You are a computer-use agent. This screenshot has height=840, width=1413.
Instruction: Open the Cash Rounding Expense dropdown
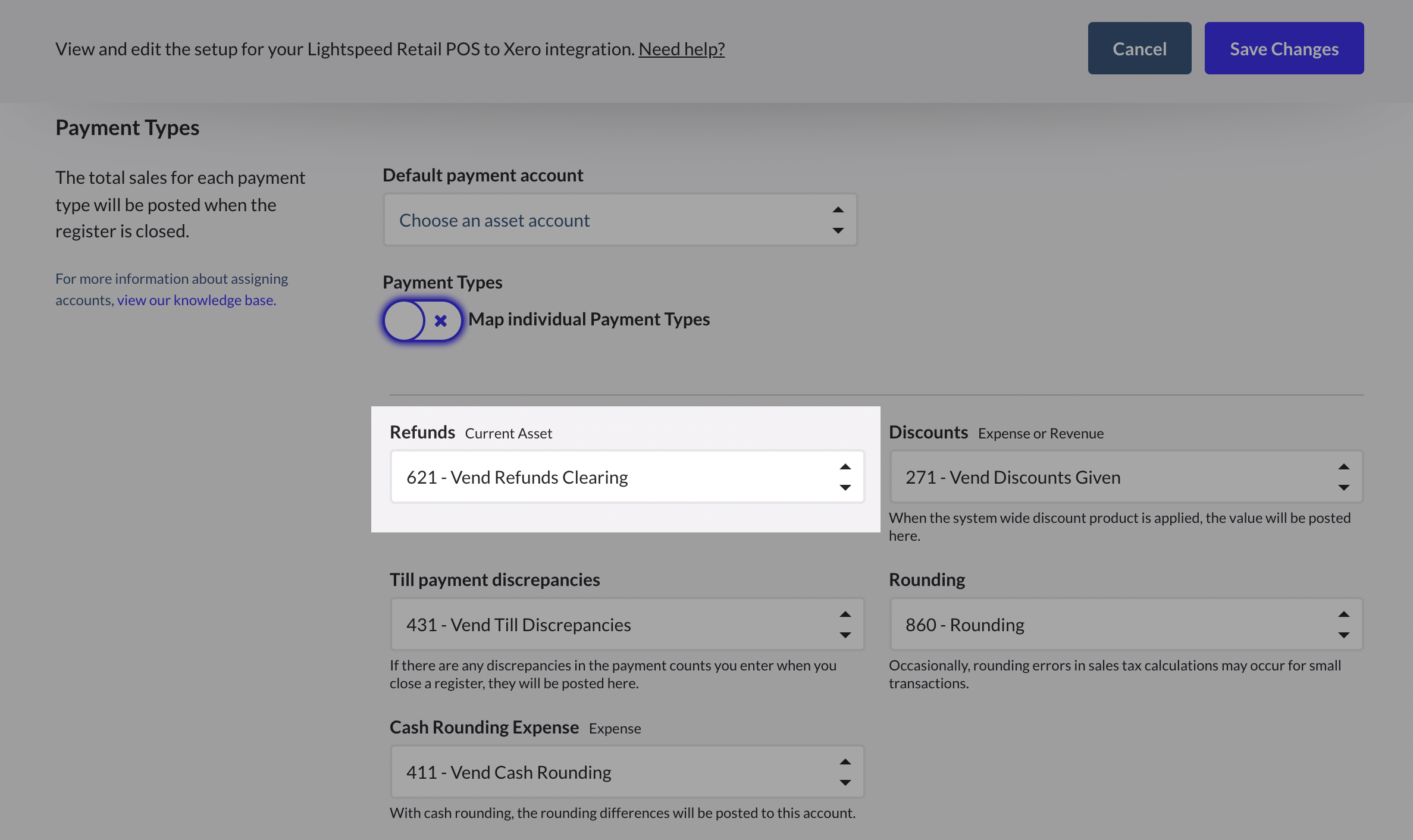pos(627,772)
